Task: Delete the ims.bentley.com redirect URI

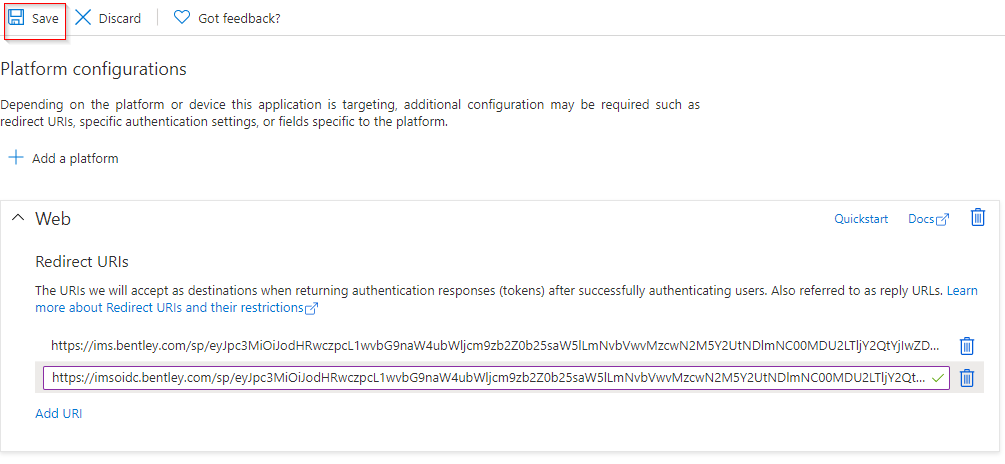Action: pos(967,346)
